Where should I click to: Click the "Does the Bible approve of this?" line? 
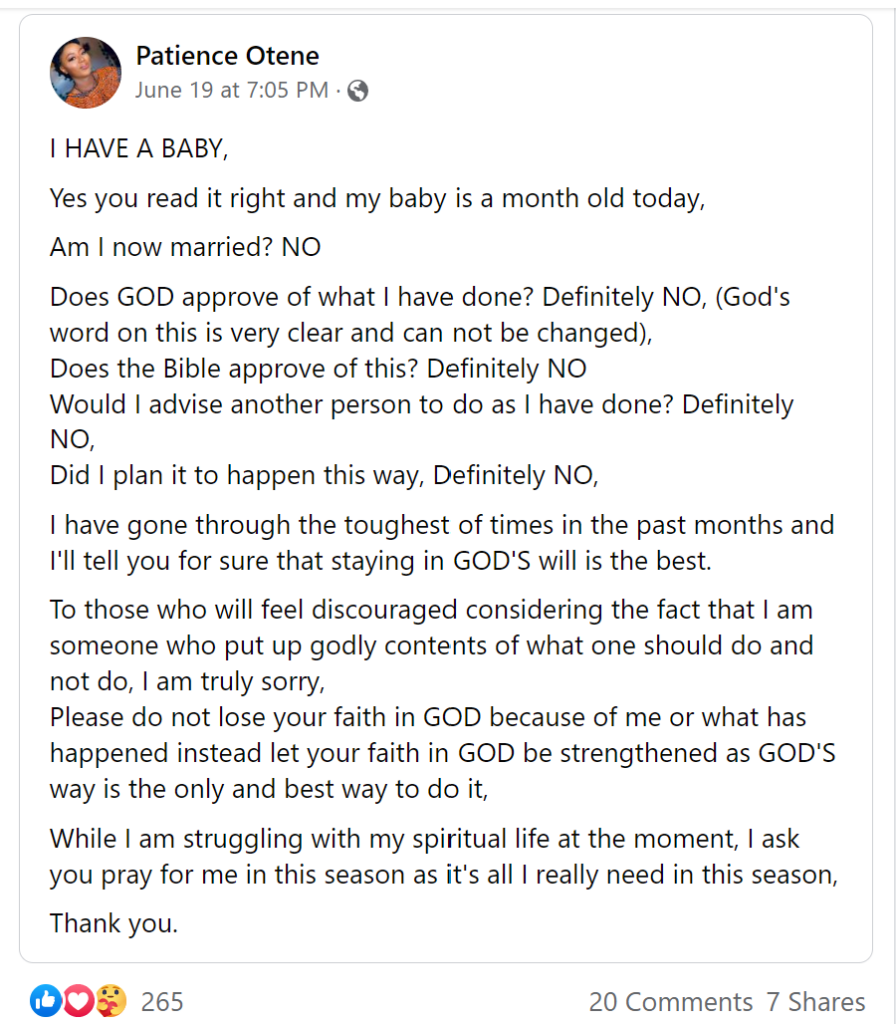[x=318, y=368]
